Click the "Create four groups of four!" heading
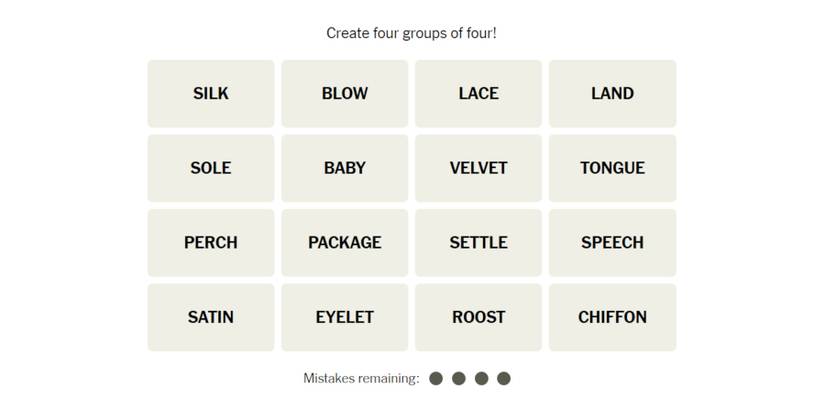Image resolution: width=825 pixels, height=413 pixels. 411,33
